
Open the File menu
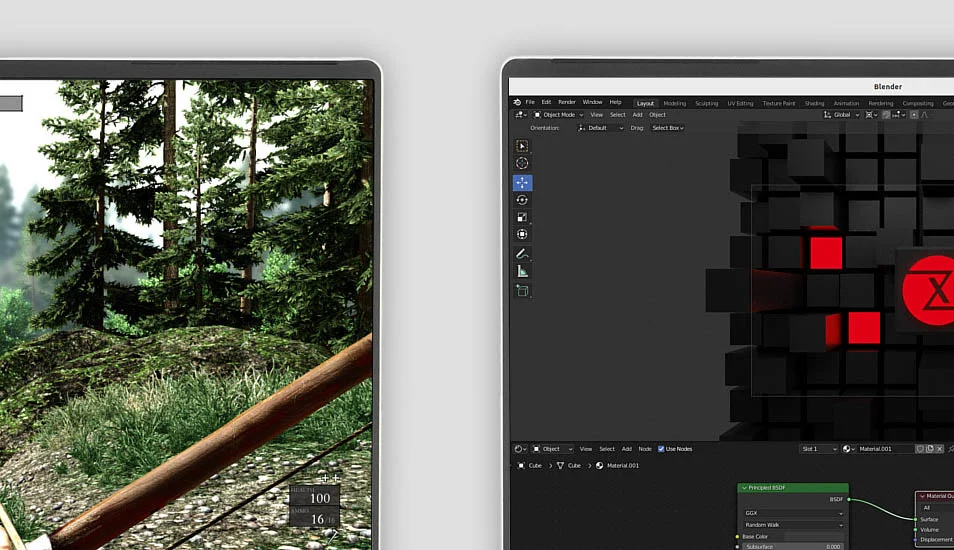click(x=530, y=102)
